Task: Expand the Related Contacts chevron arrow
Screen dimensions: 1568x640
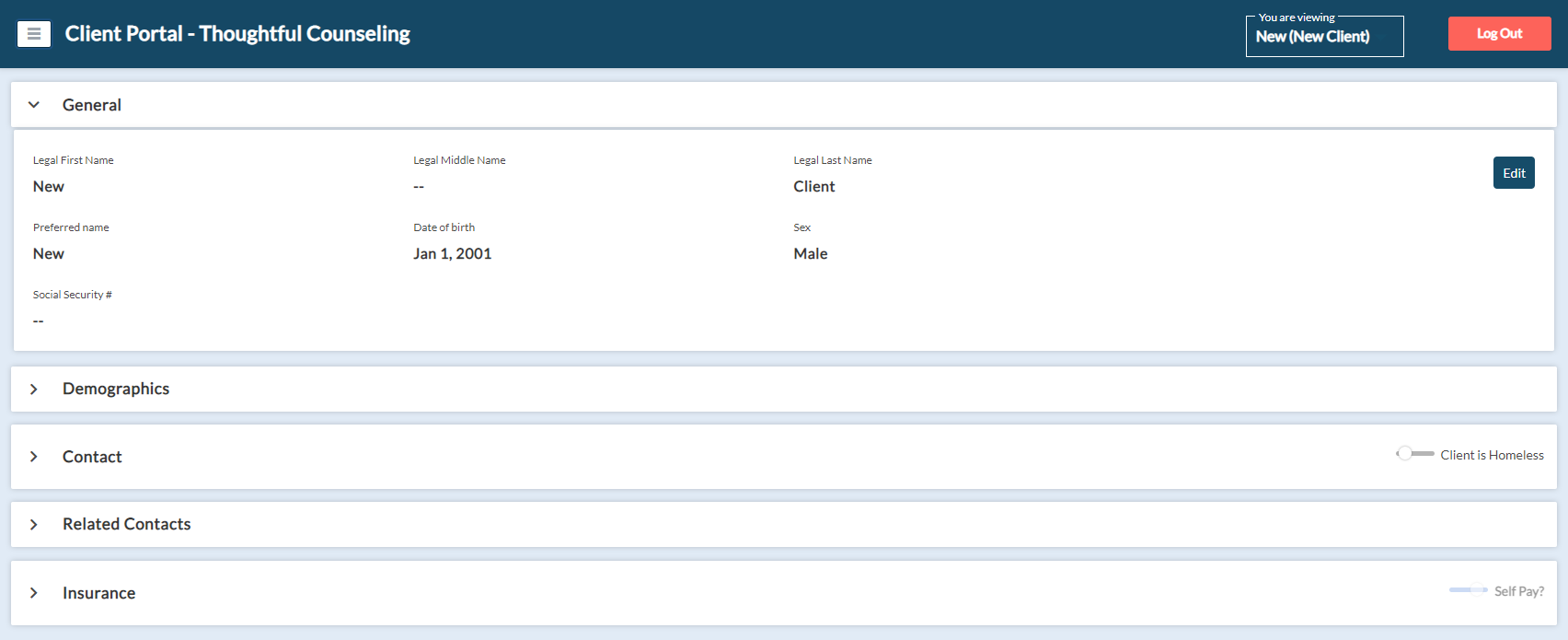Action: (34, 525)
